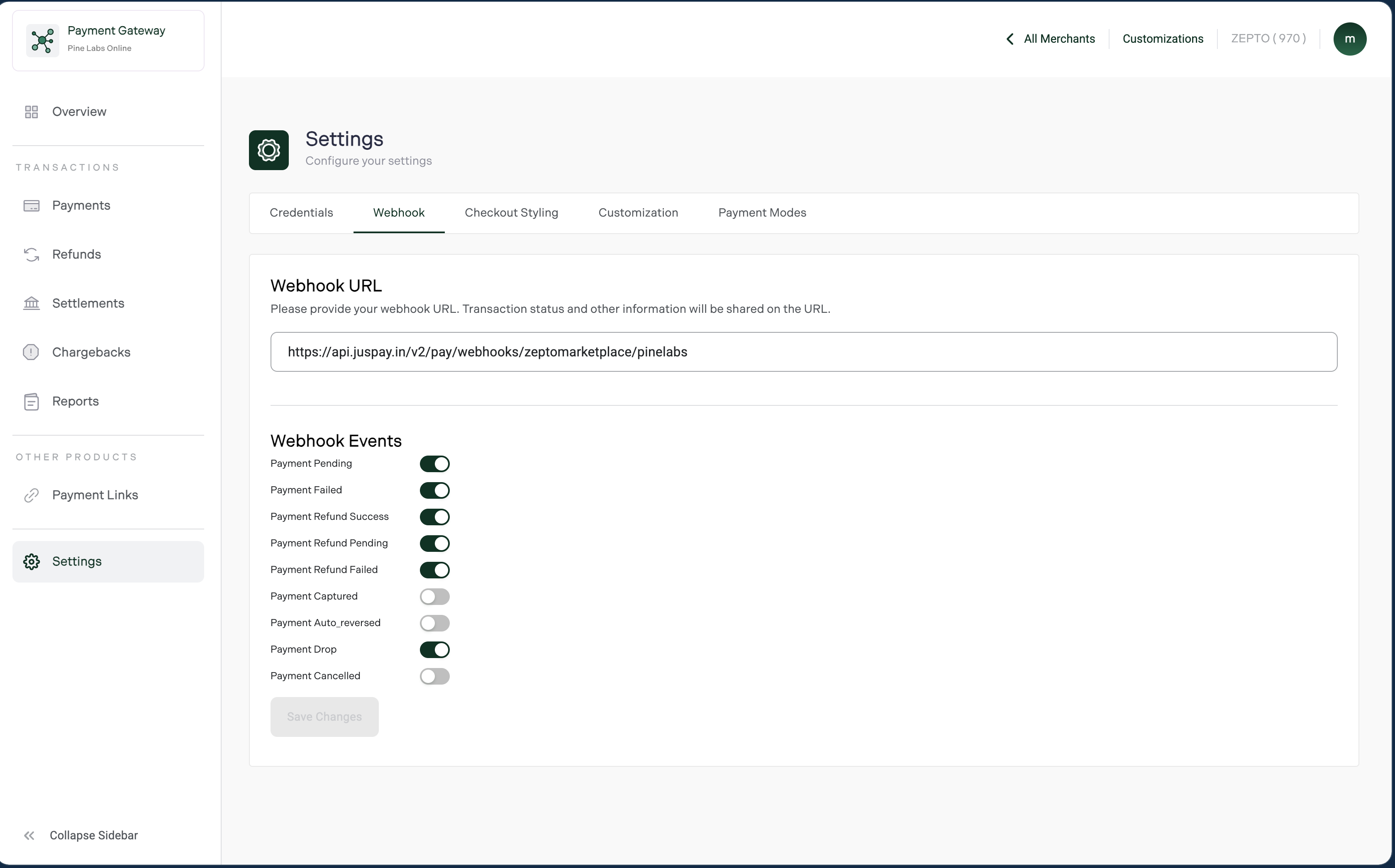Click Collapse Sidebar text
This screenshot has height=868, width=1395.
(94, 835)
